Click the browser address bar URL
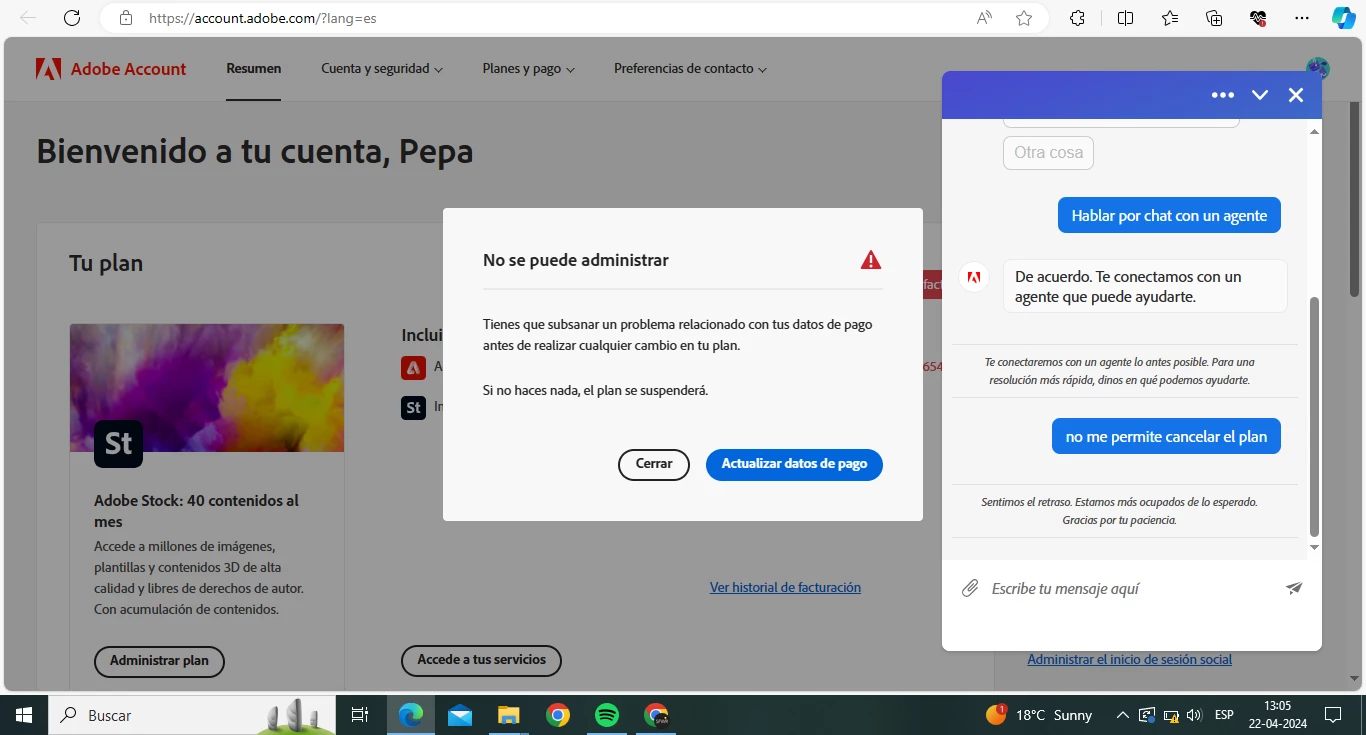1366x735 pixels. coord(263,18)
